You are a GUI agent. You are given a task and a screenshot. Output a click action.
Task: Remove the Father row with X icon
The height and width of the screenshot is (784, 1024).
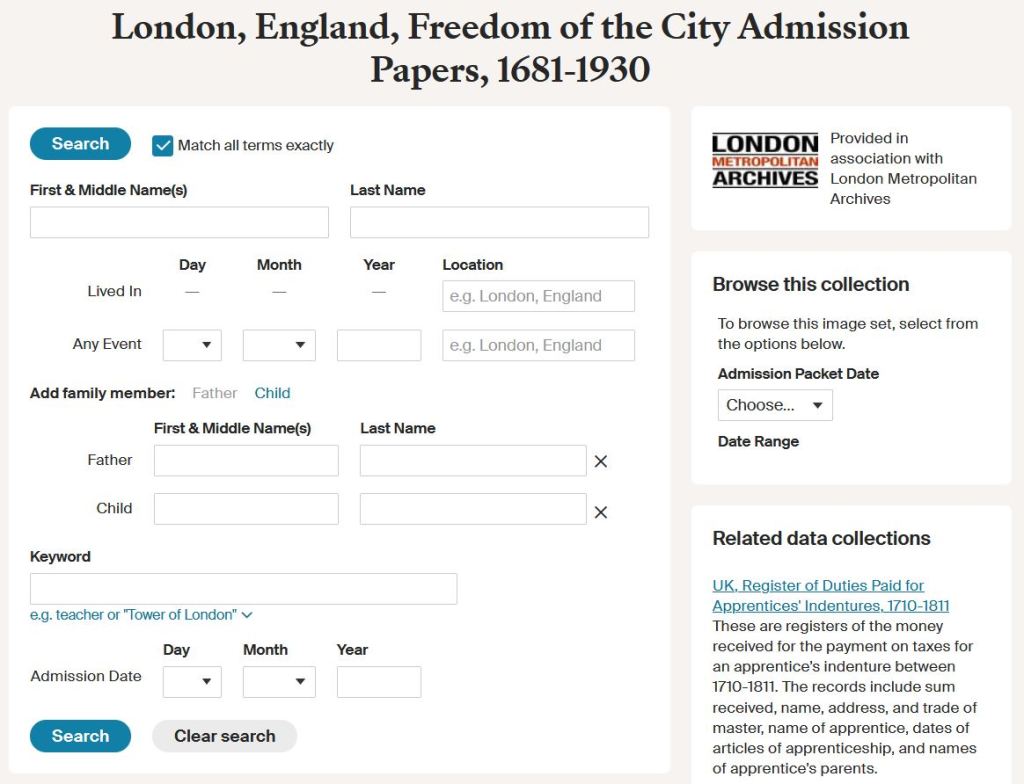(601, 461)
